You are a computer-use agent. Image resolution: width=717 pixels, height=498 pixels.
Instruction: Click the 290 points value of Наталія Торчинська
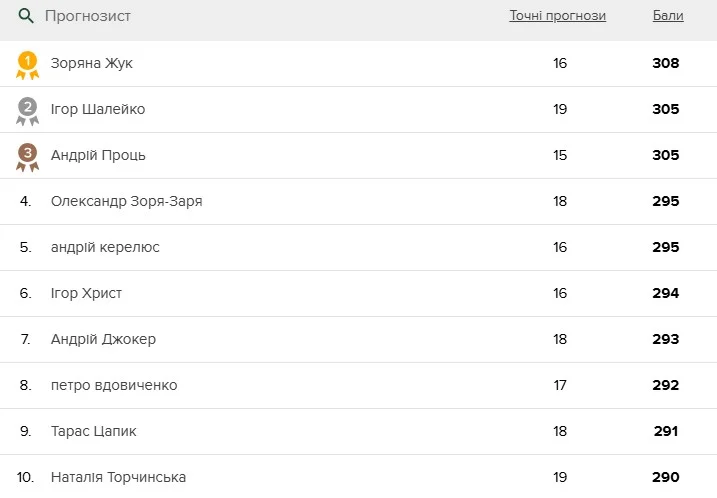click(x=665, y=477)
